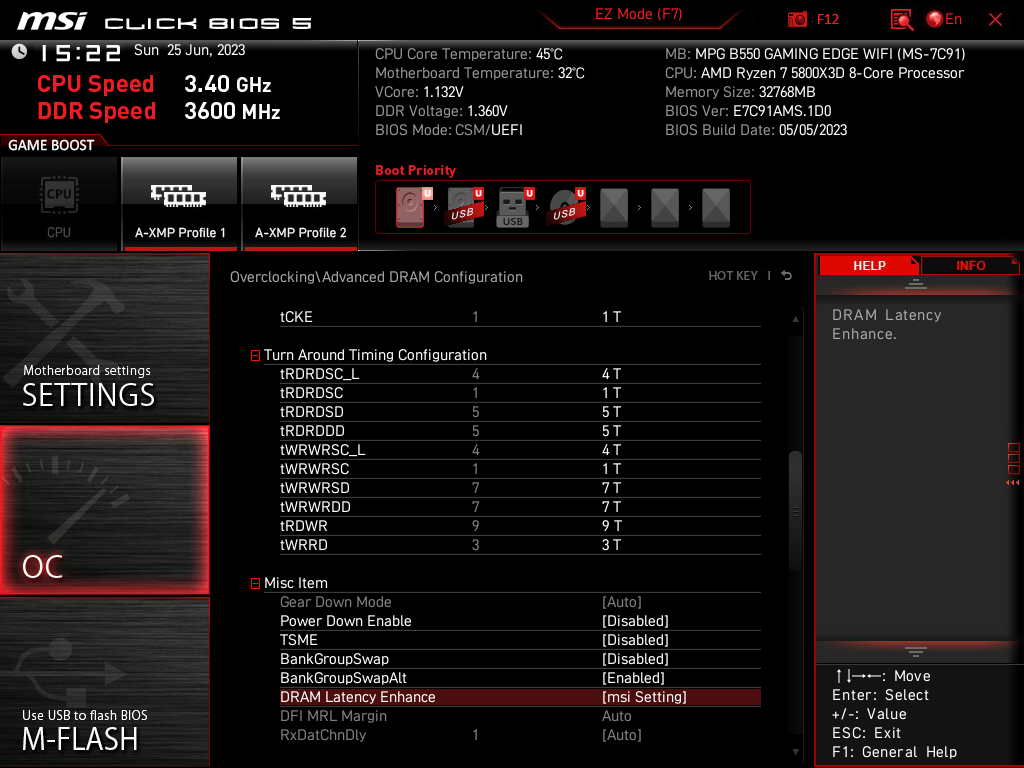The image size is (1024, 768).
Task: Click the help panel bottom collapse handle
Action: (x=916, y=651)
